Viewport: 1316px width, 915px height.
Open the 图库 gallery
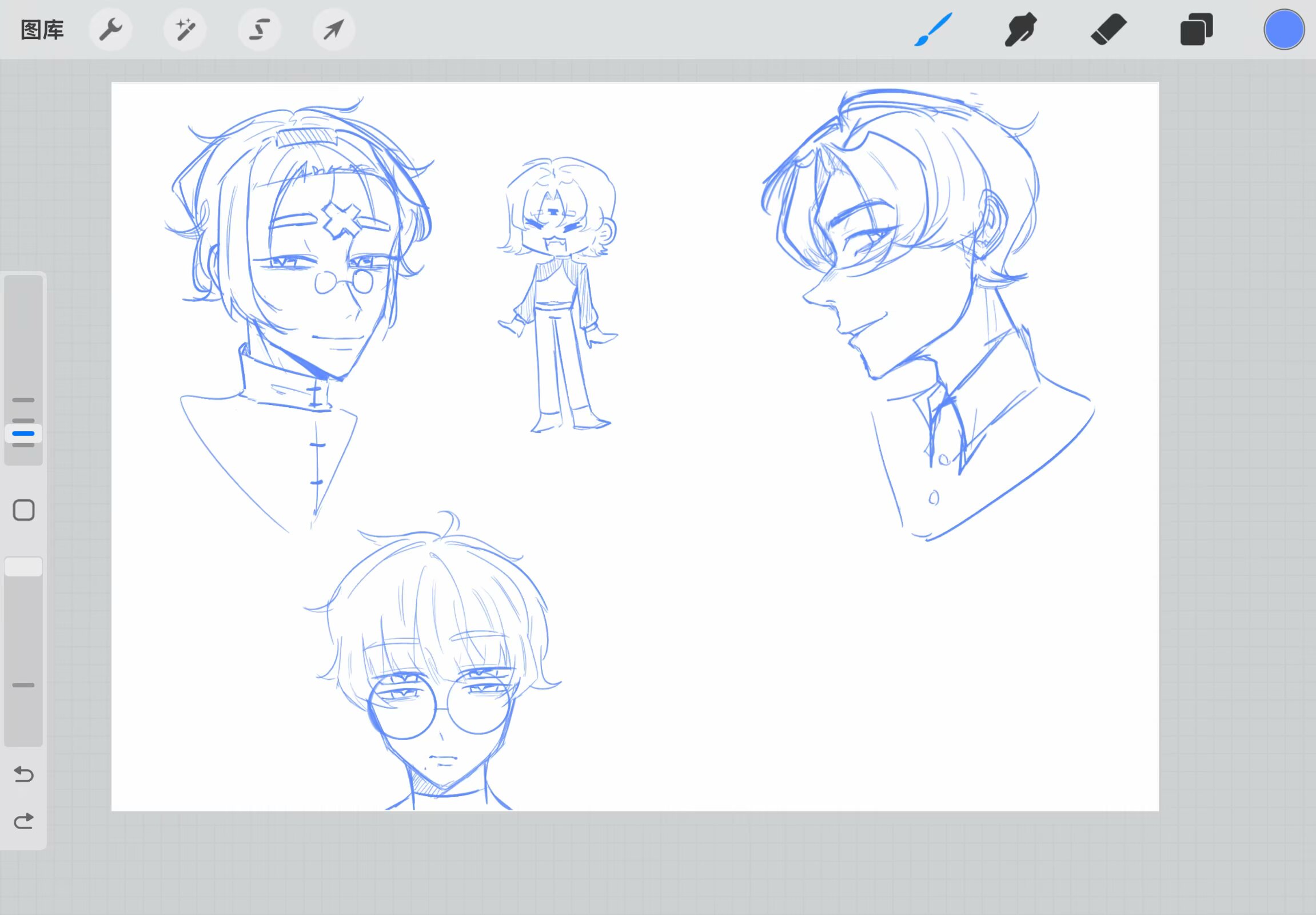point(42,30)
